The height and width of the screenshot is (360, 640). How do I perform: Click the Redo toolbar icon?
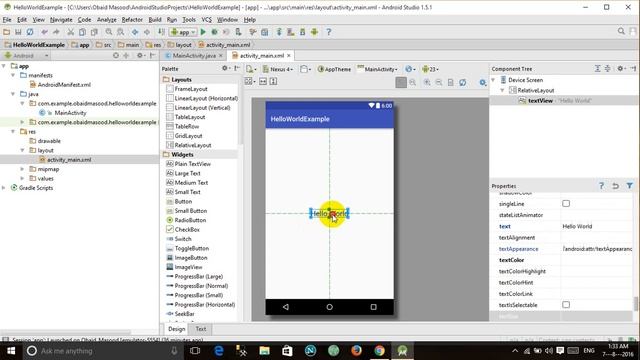coord(56,32)
